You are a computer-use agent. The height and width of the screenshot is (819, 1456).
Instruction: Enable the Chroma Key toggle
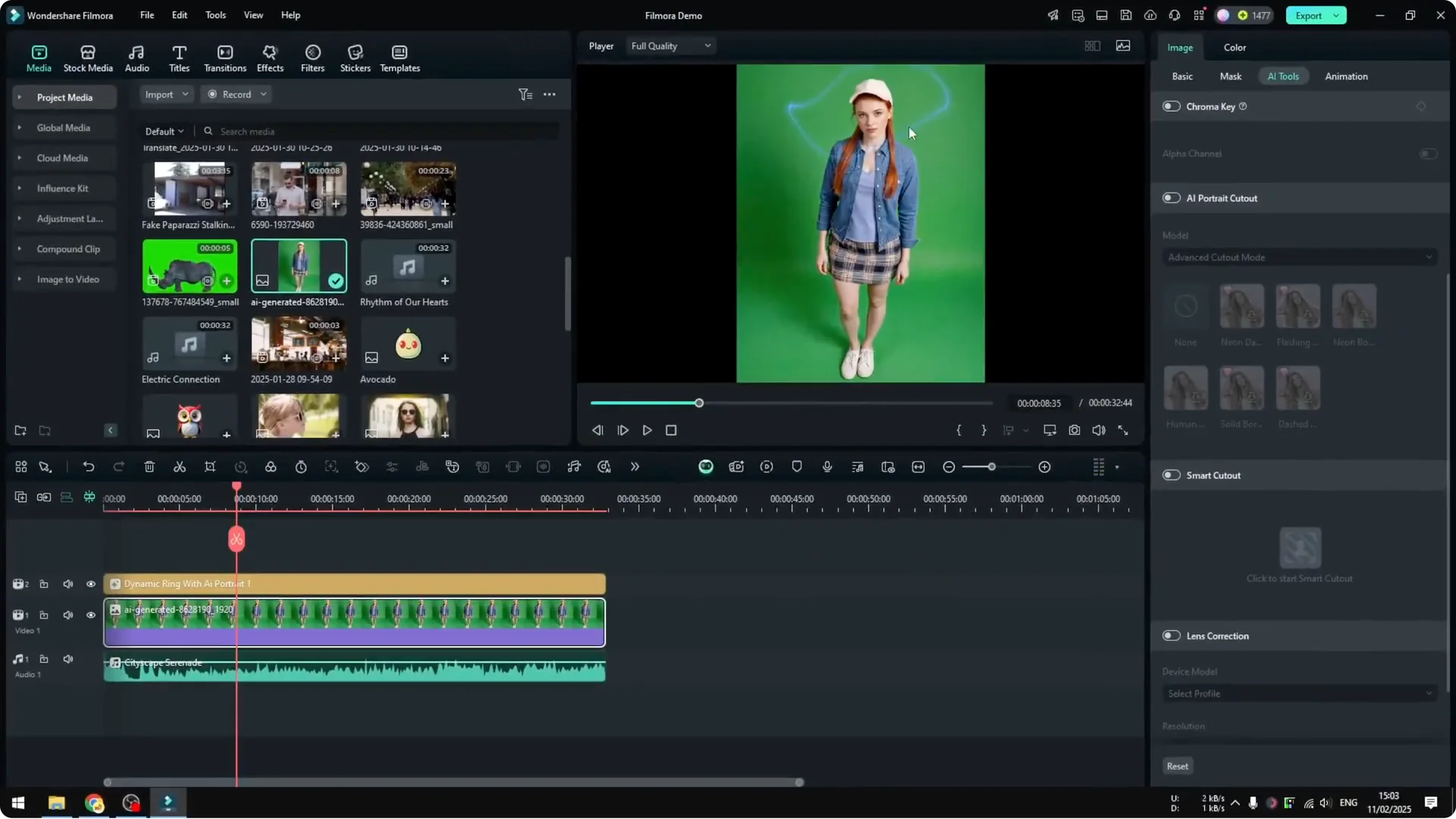1170,106
